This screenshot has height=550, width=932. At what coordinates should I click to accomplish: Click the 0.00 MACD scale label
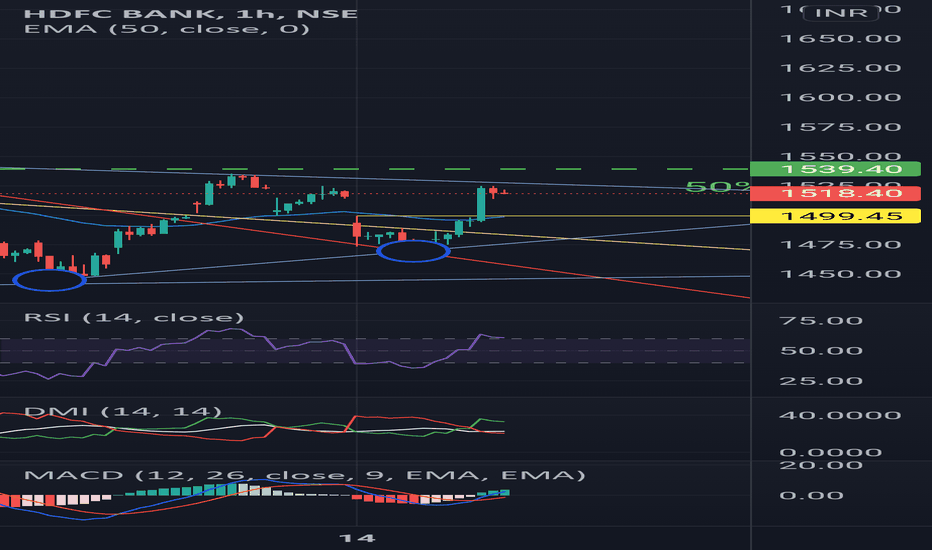(x=811, y=495)
